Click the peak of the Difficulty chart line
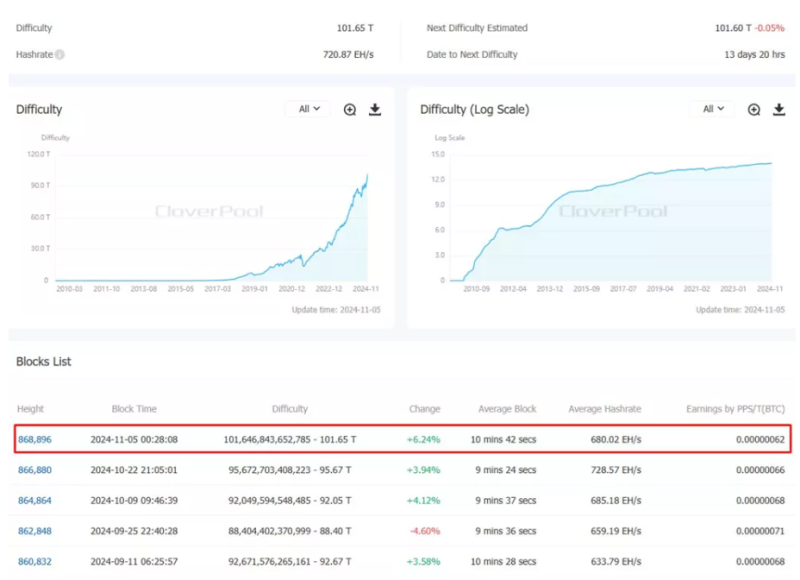The width and height of the screenshot is (800, 580). click(366, 176)
